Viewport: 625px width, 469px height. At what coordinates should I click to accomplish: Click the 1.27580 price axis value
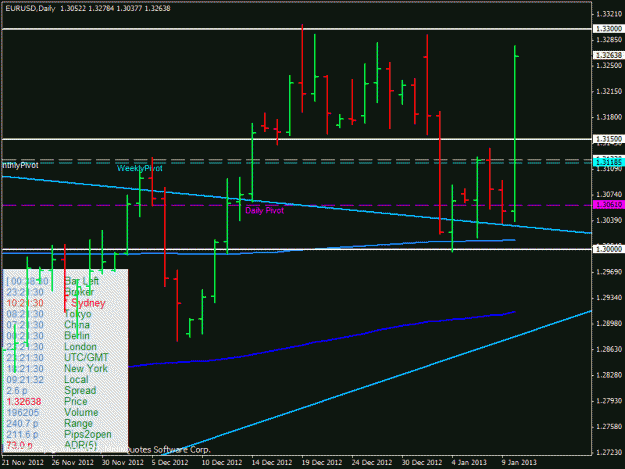pyautogui.click(x=609, y=426)
